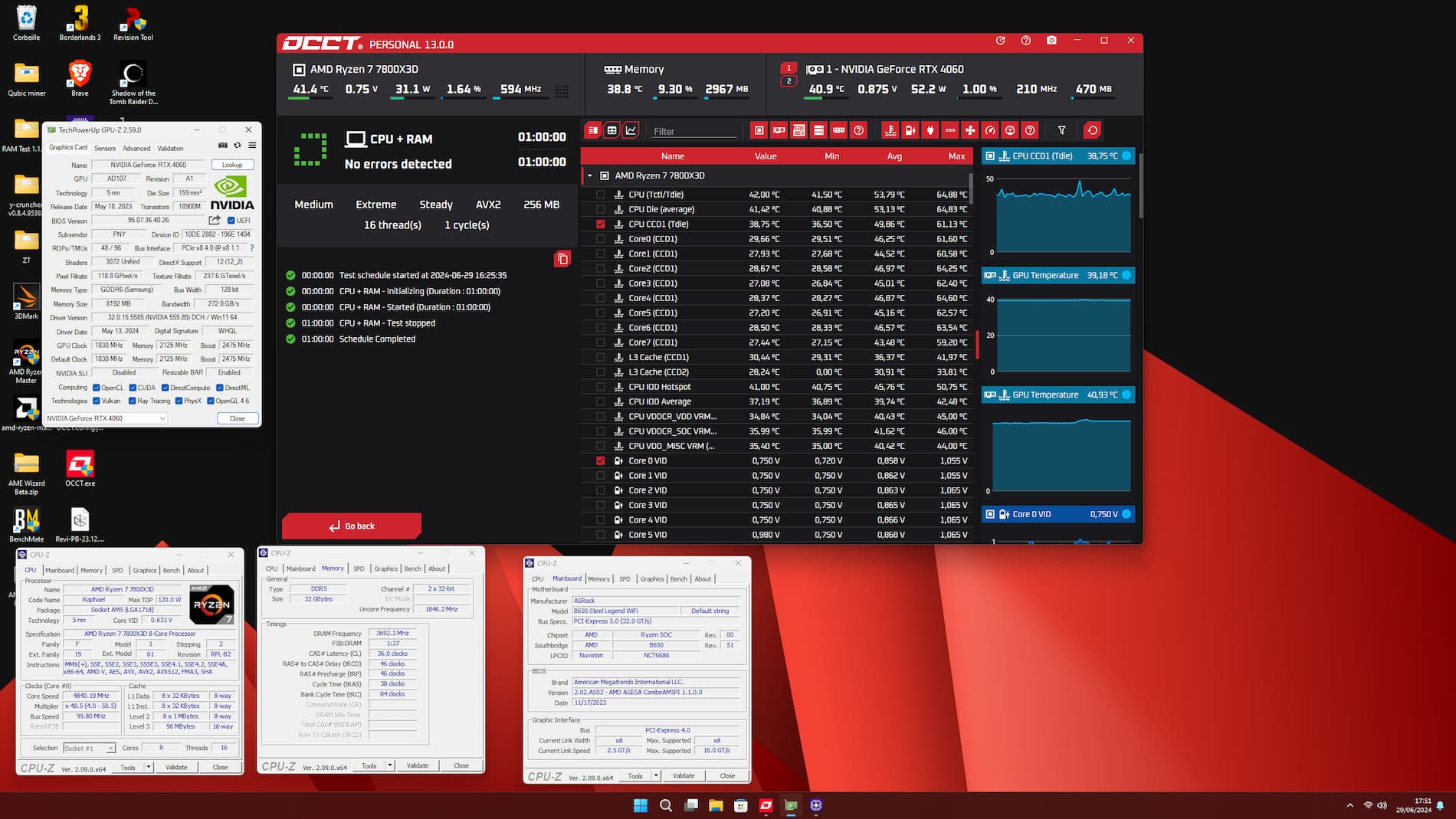Open Tools dropdown arrow in CPU-Z Mainboard window
The width and height of the screenshot is (1456, 819).
[x=656, y=775]
